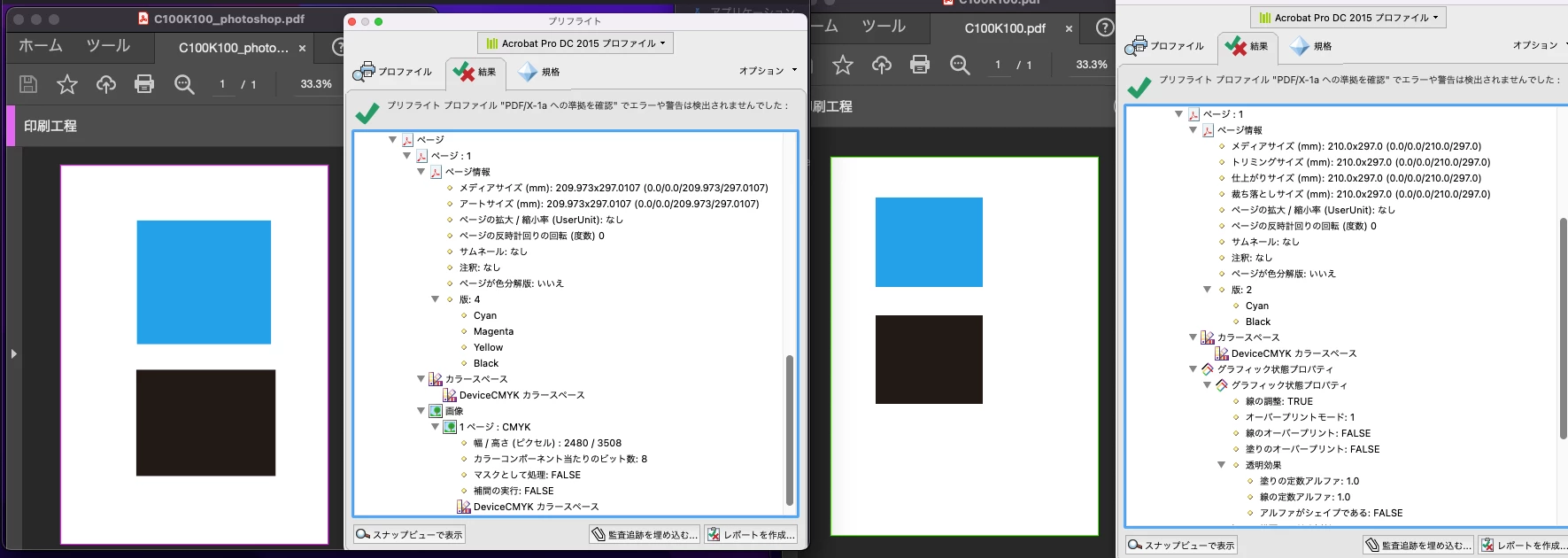Select オーバープリントモード: 1 in the right panel

1300,417
